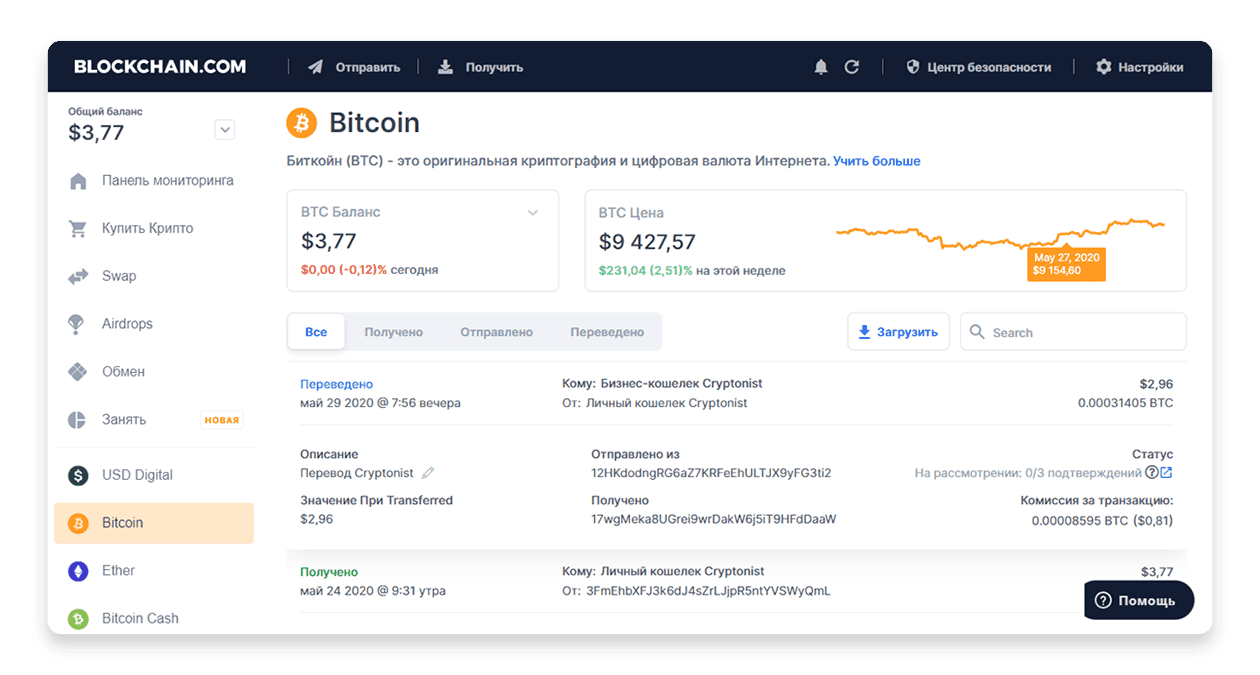
Task: Click the Bitcoin Cash green icon
Action: [x=78, y=619]
